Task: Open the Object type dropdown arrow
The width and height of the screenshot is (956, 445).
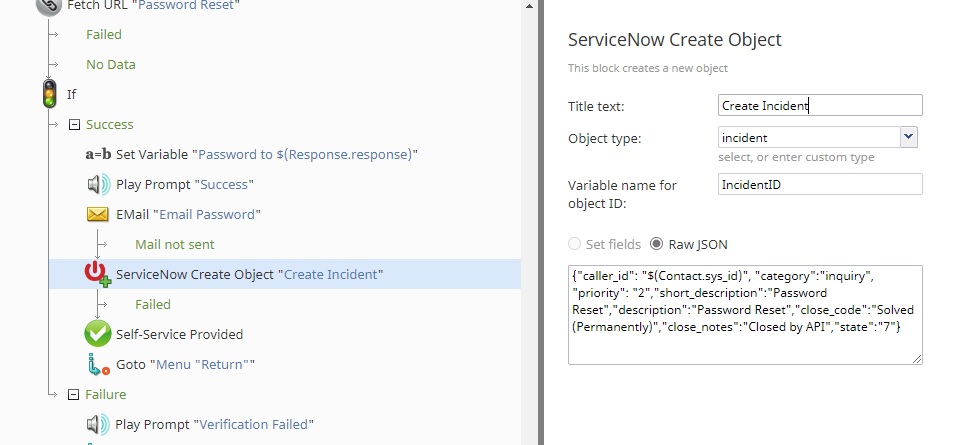Action: coord(908,137)
